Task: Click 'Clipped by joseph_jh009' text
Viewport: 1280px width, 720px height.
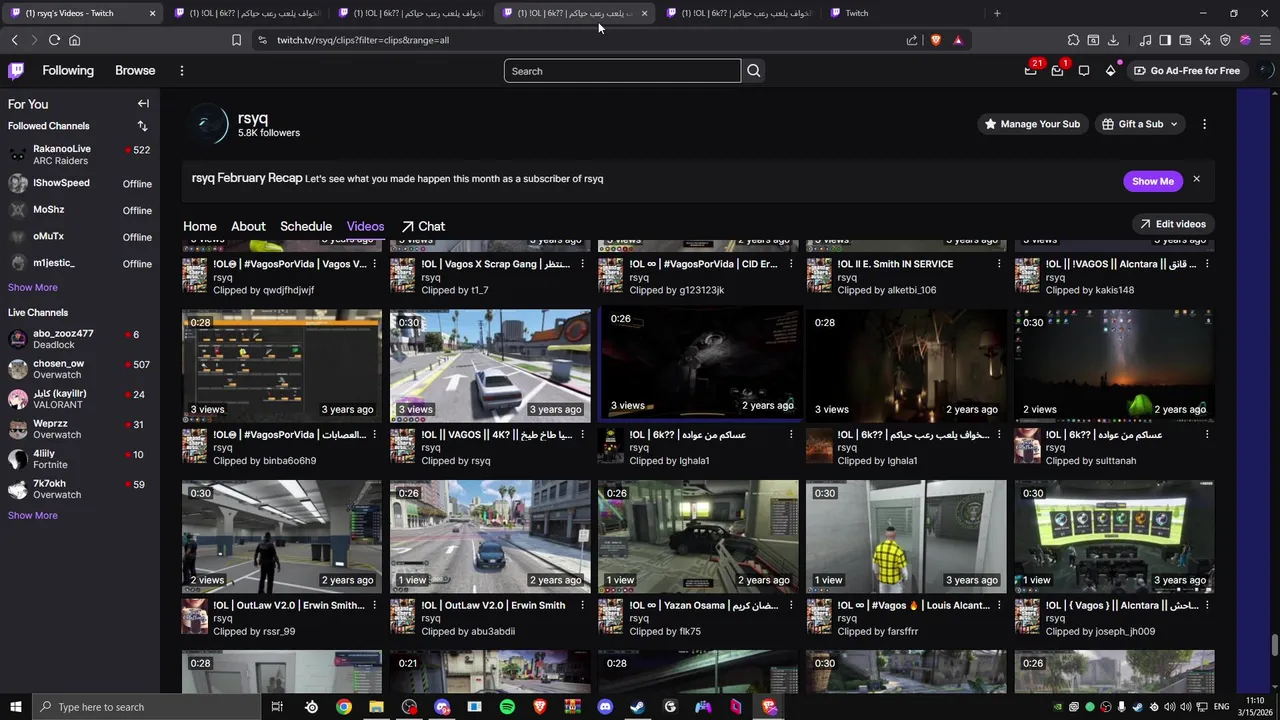Action: [x=1100, y=632]
